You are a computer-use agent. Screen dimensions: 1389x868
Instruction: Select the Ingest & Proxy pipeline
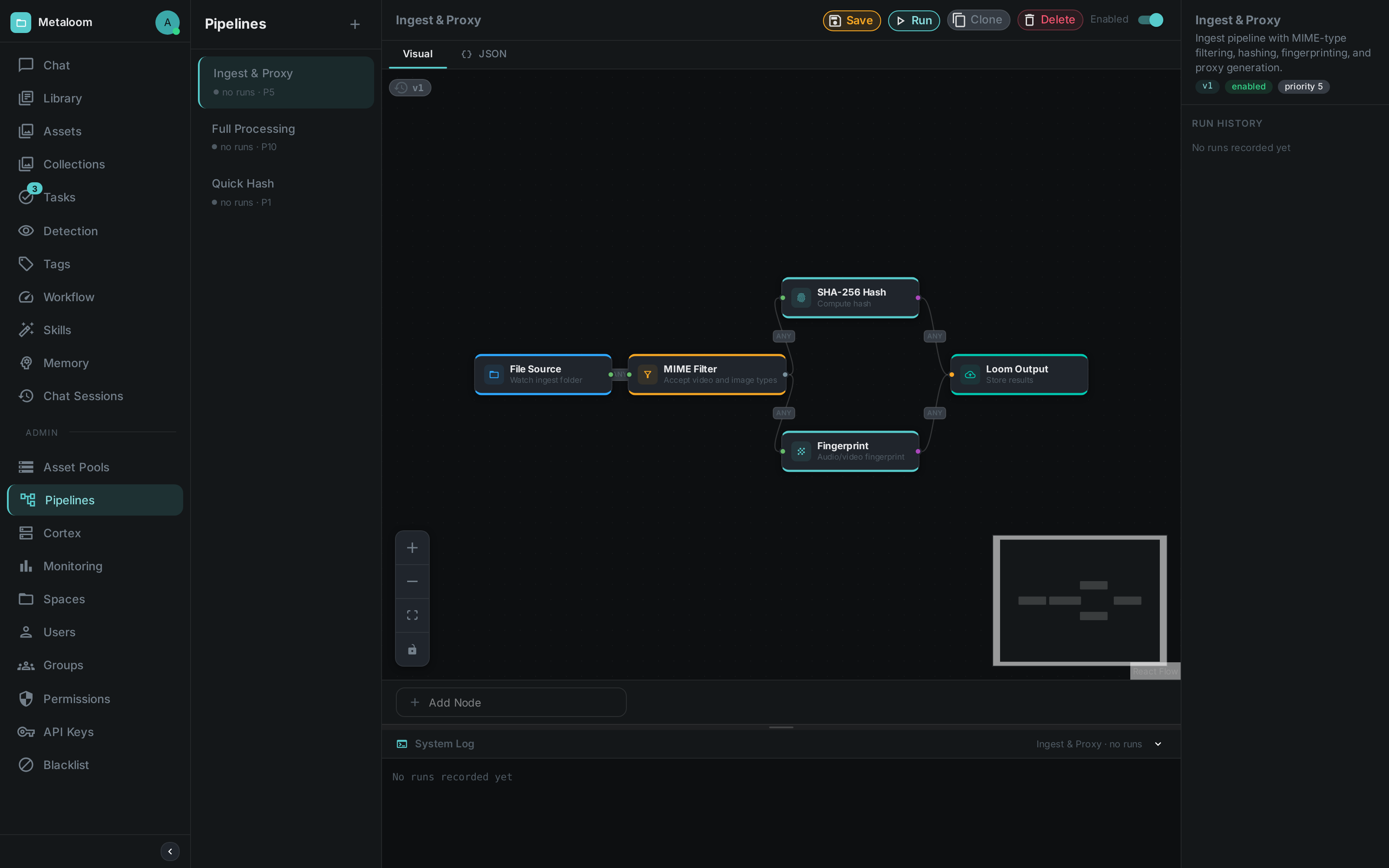[286, 82]
